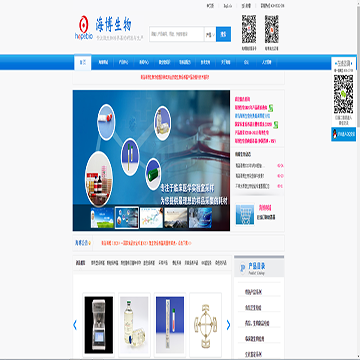The image size is (360, 360).
Task: Click the blue search button
Action: [223, 34]
